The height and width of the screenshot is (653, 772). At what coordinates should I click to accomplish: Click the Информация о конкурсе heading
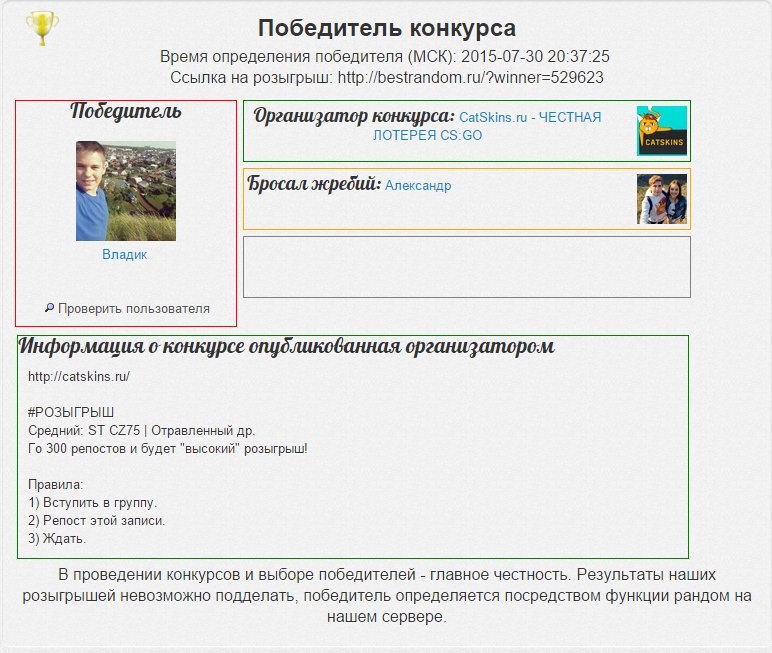[287, 347]
